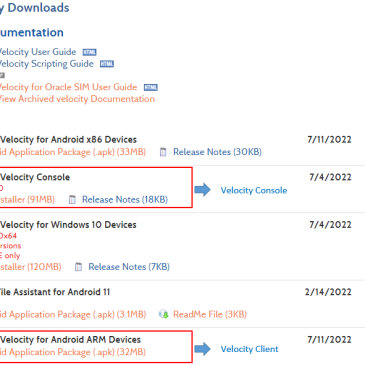Click notes icon beside Release Notes (30KB)
The height and width of the screenshot is (365, 365).
163,152
